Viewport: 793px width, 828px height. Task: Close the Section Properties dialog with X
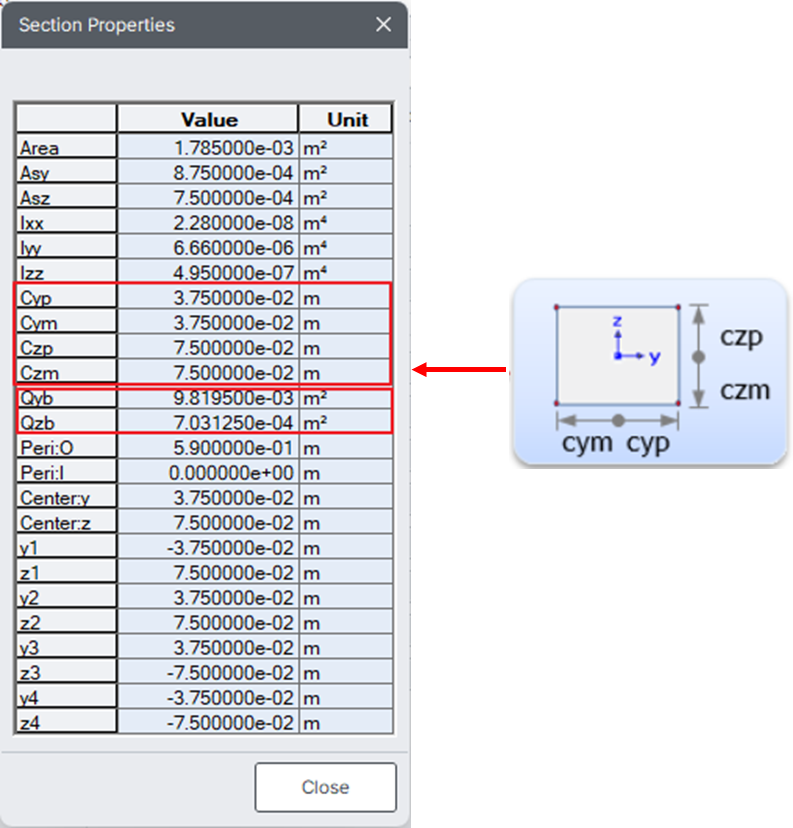(x=383, y=24)
